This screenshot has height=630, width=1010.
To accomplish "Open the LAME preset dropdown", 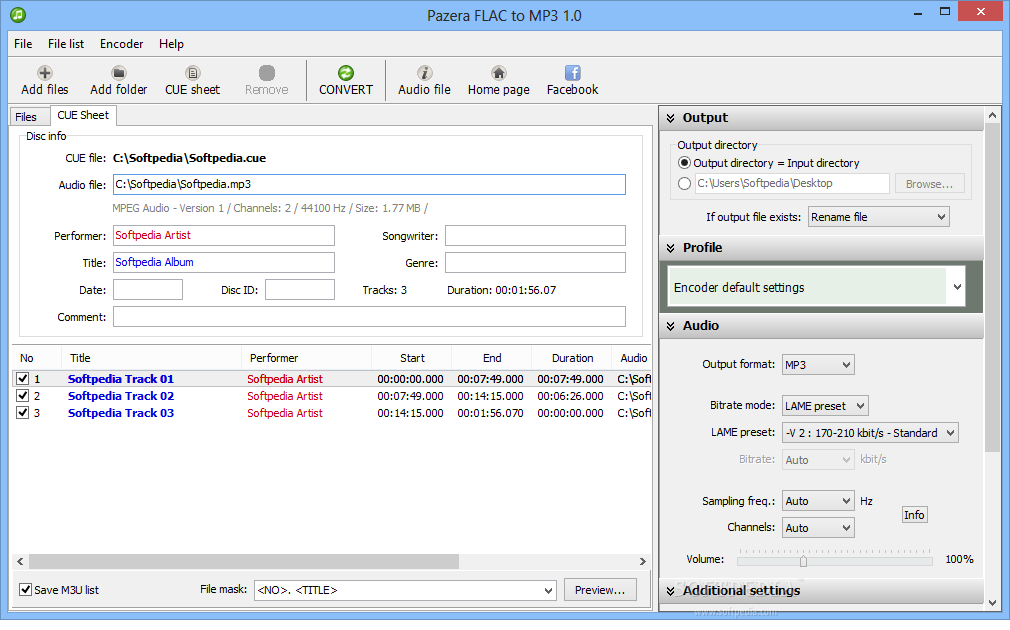I will click(870, 433).
